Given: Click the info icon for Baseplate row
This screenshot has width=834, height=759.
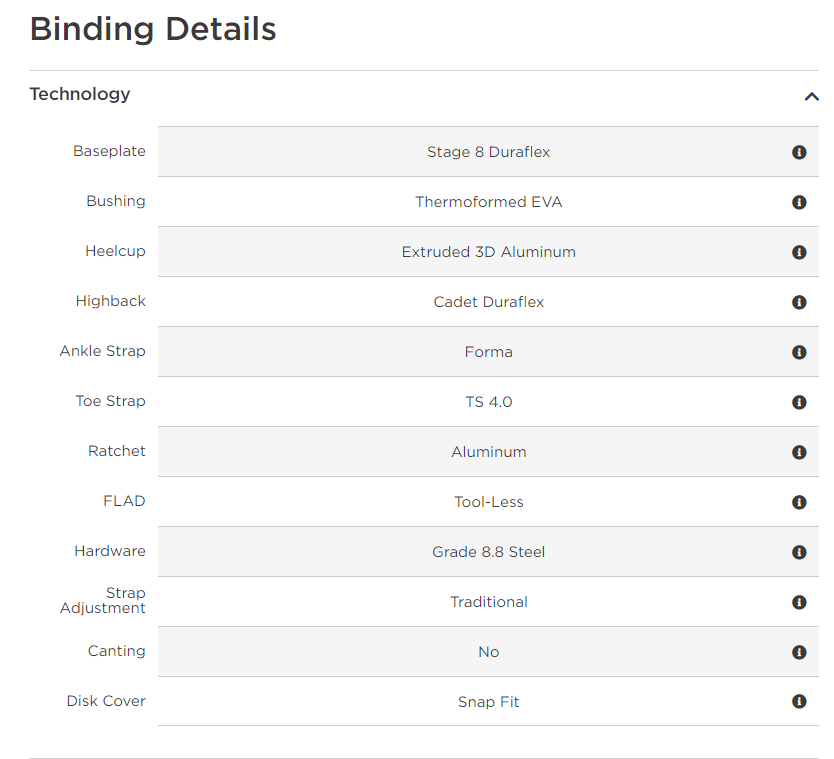Looking at the screenshot, I should pyautogui.click(x=799, y=152).
